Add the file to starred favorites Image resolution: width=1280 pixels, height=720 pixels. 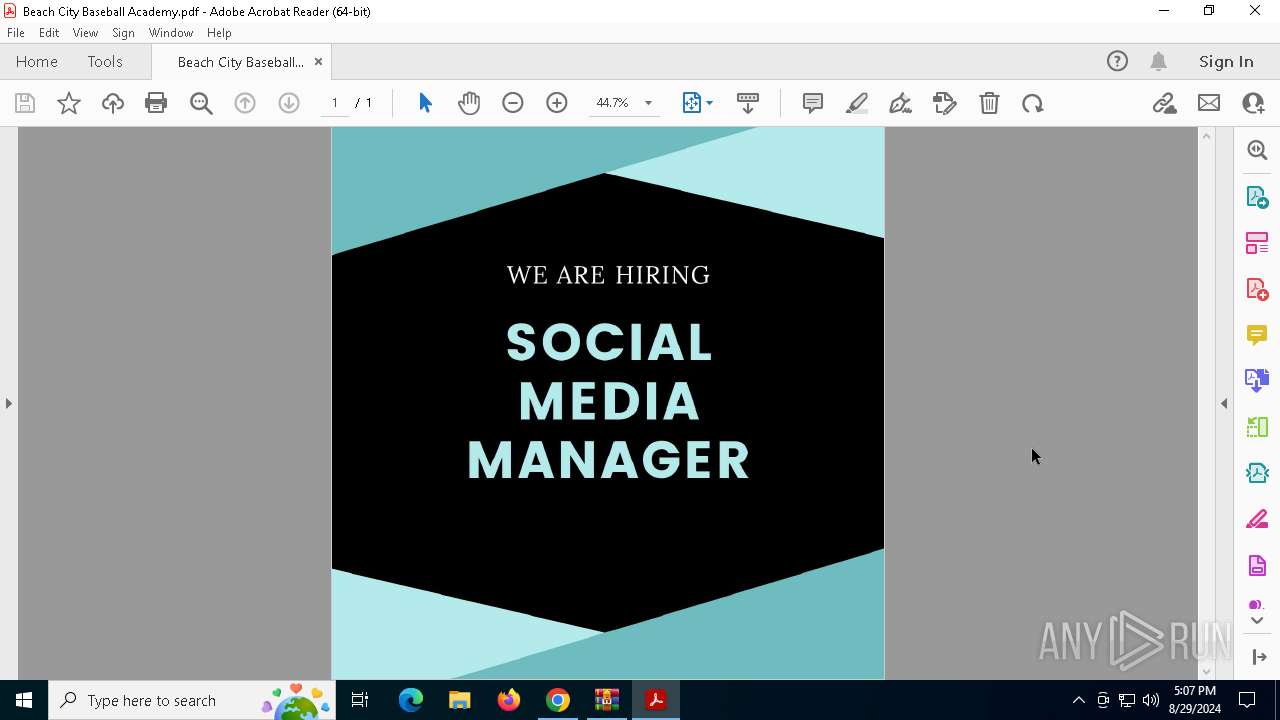point(69,103)
